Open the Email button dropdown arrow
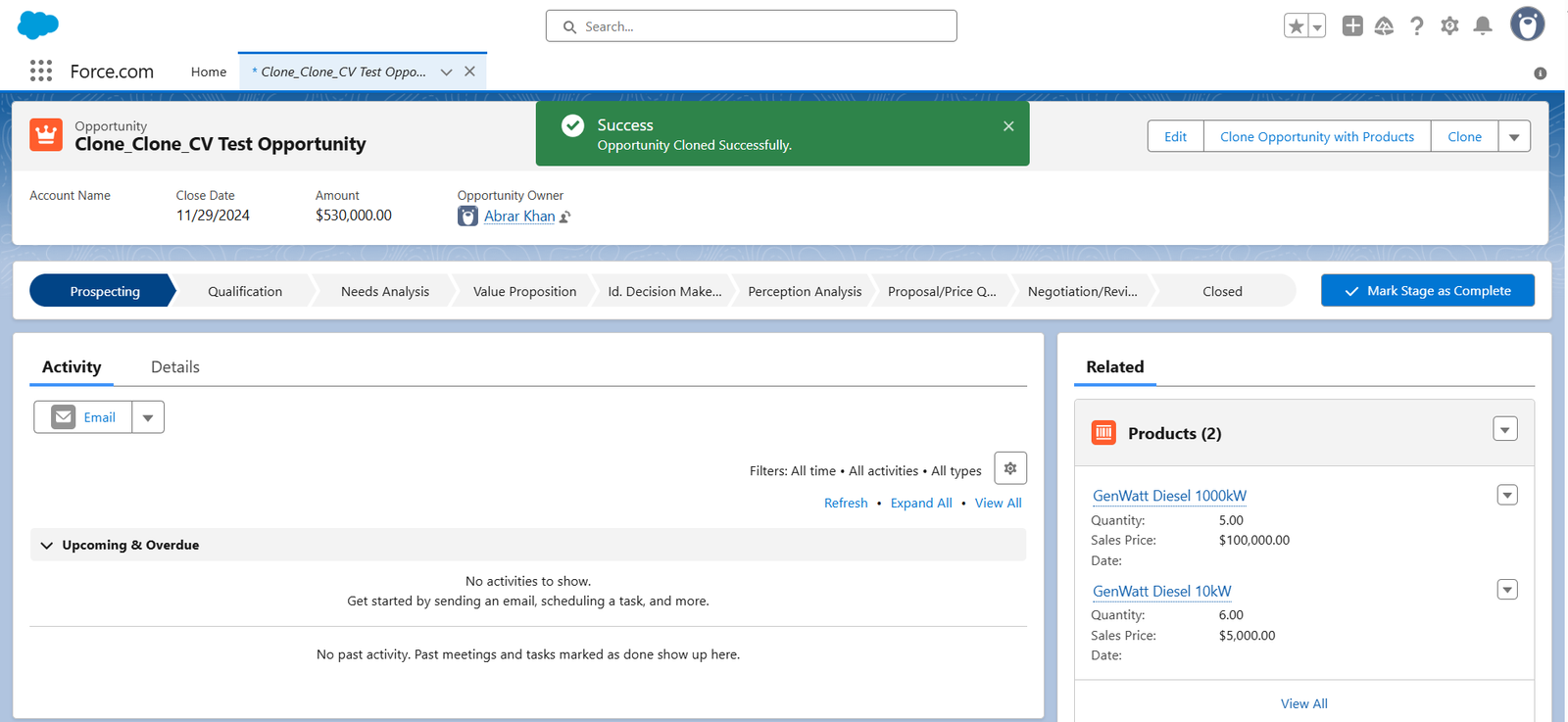 pyautogui.click(x=148, y=417)
